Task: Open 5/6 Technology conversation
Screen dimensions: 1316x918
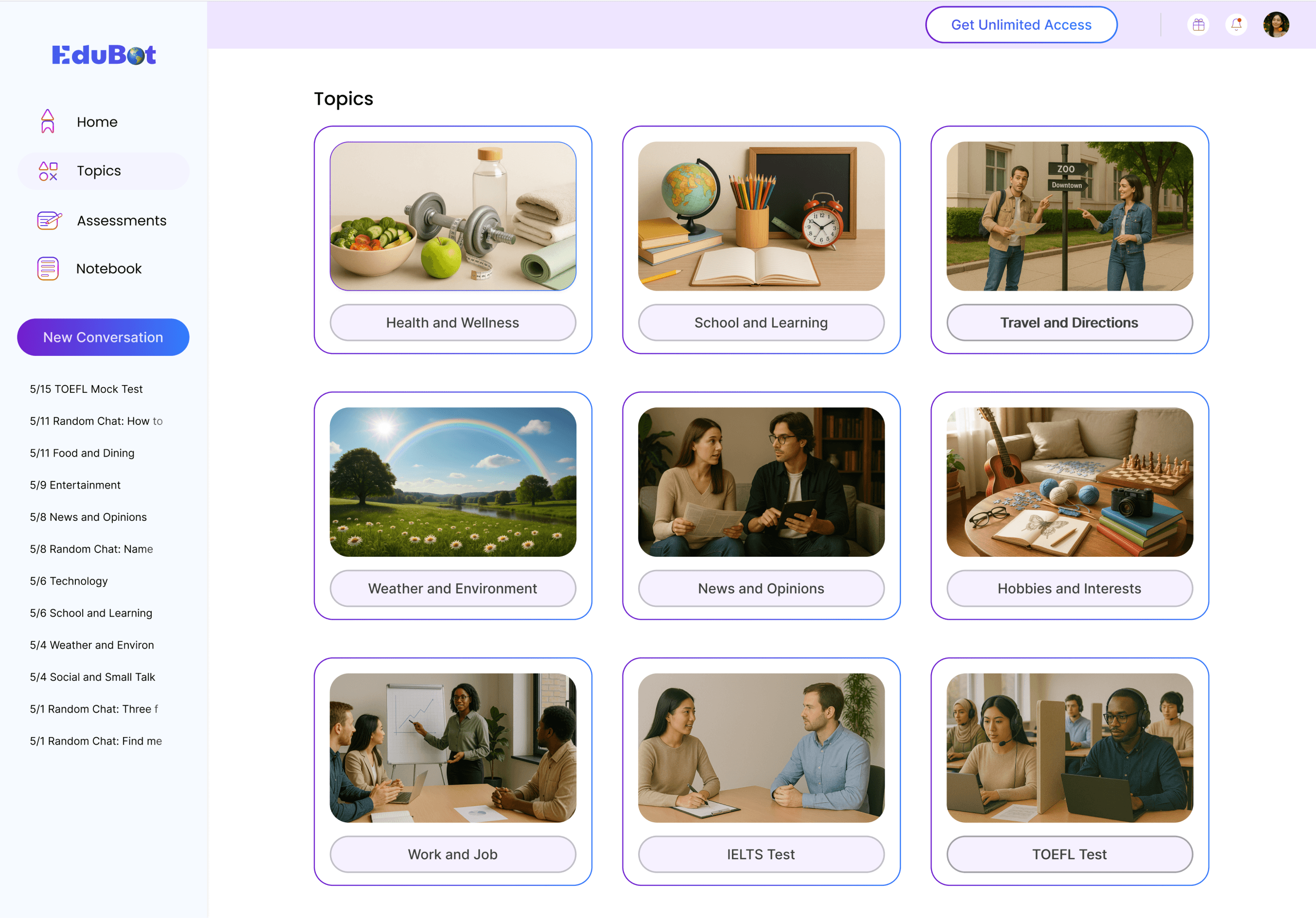Action: click(69, 581)
